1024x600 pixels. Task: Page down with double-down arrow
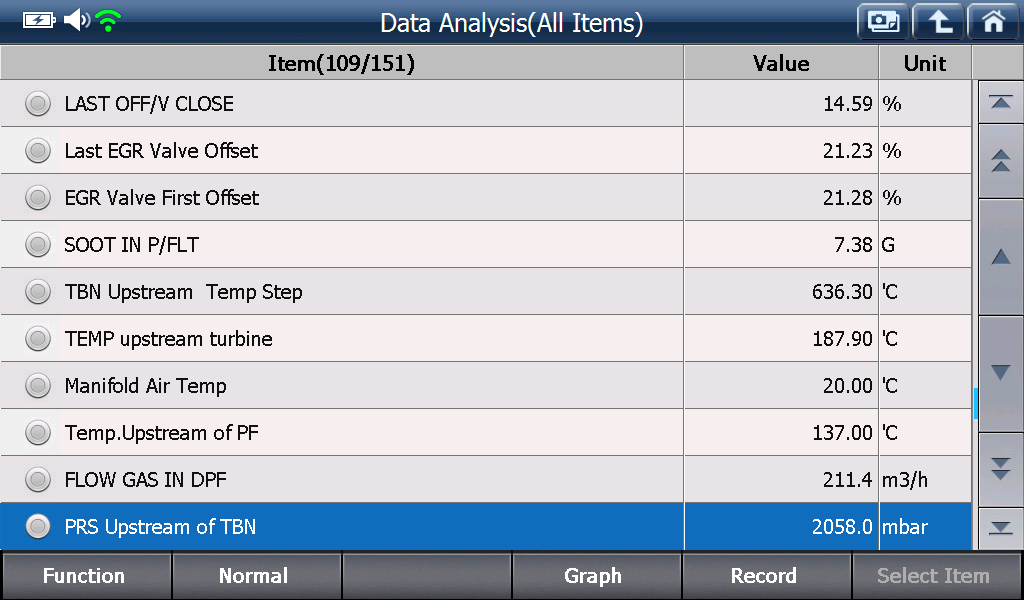[x=1000, y=469]
